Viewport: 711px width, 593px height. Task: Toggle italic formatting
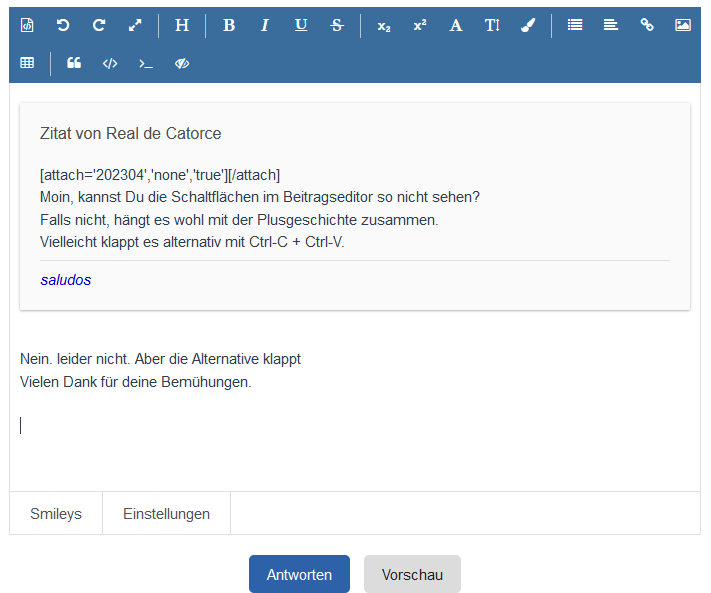265,25
